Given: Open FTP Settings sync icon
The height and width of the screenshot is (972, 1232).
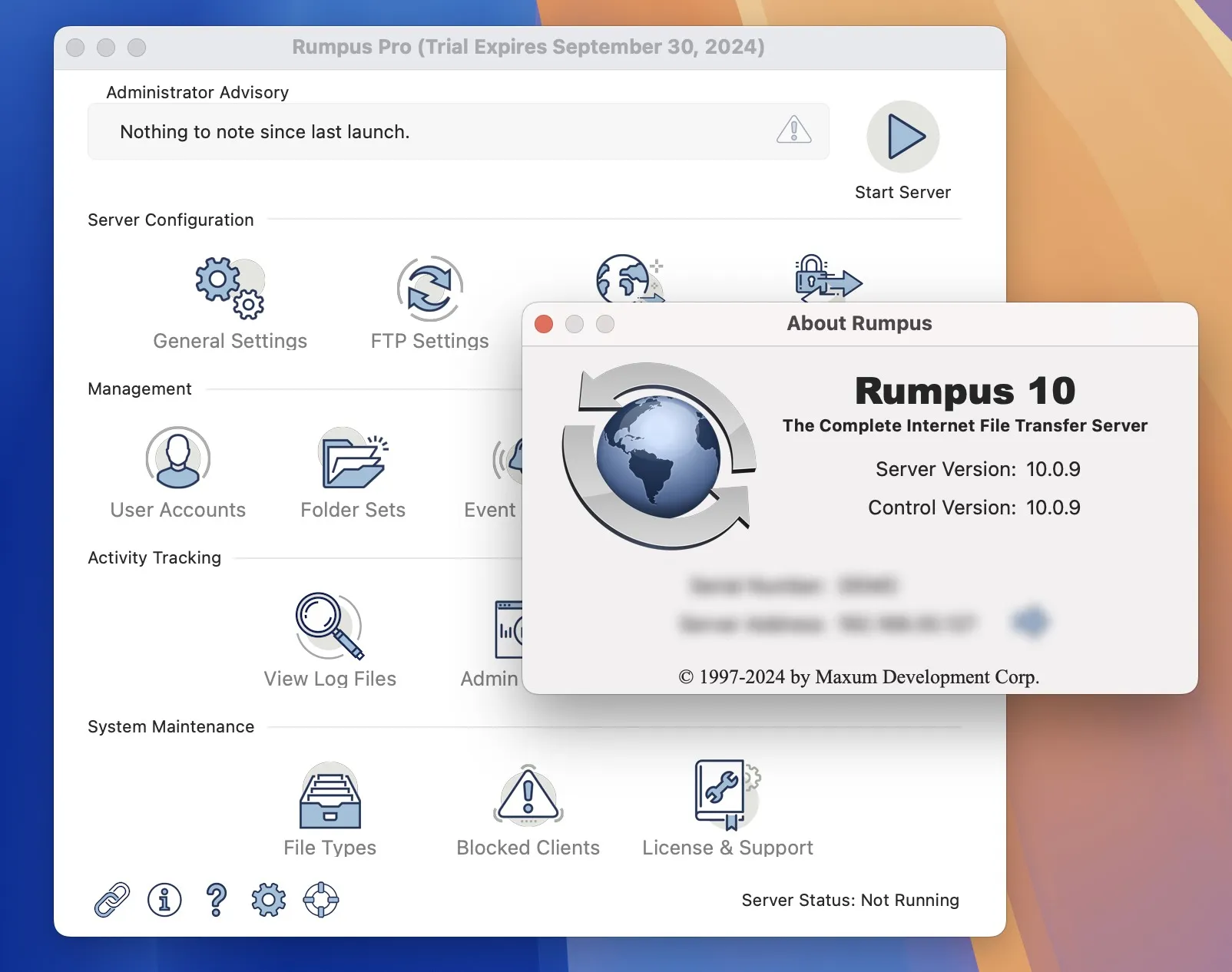Looking at the screenshot, I should click(429, 288).
